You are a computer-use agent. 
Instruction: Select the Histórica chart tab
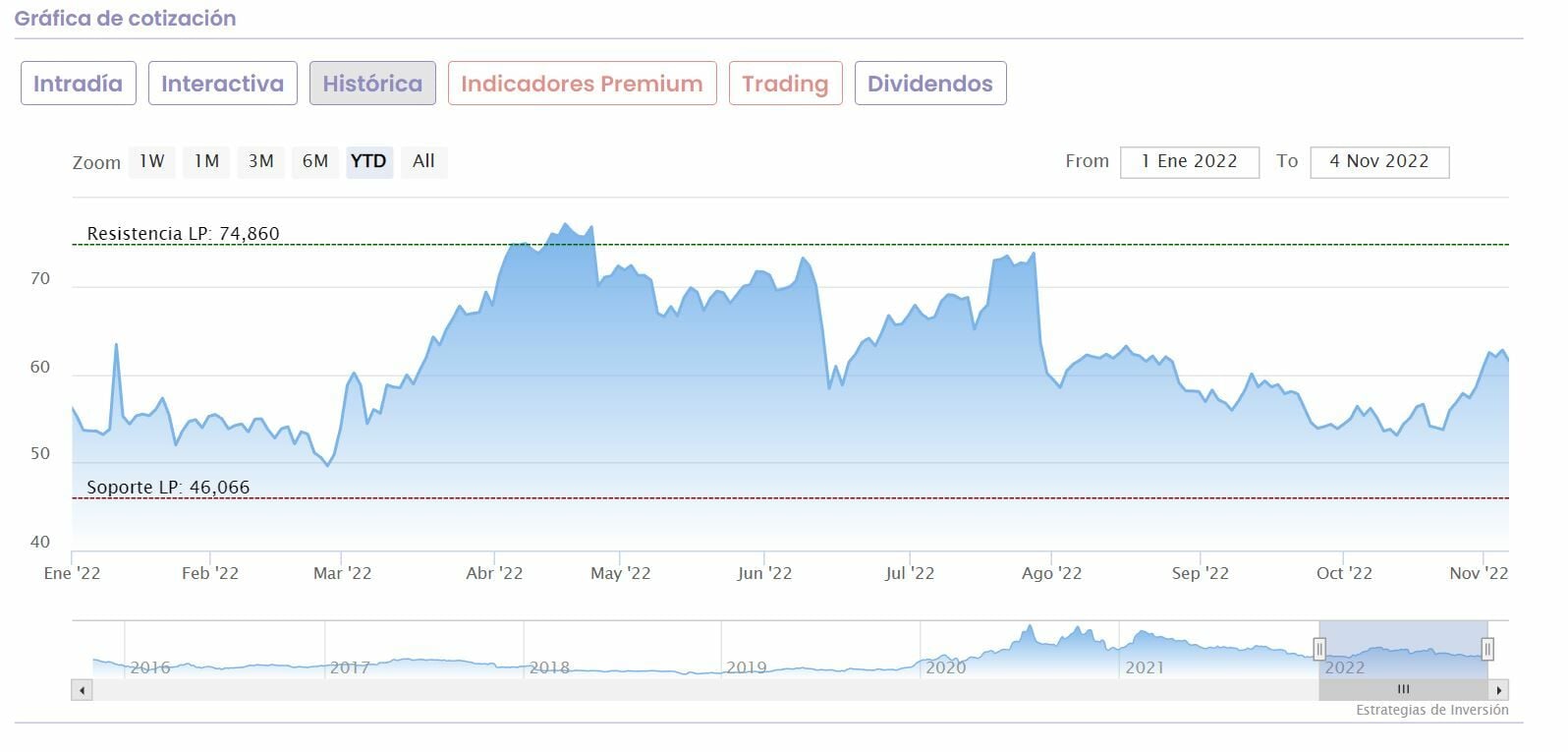[x=372, y=84]
